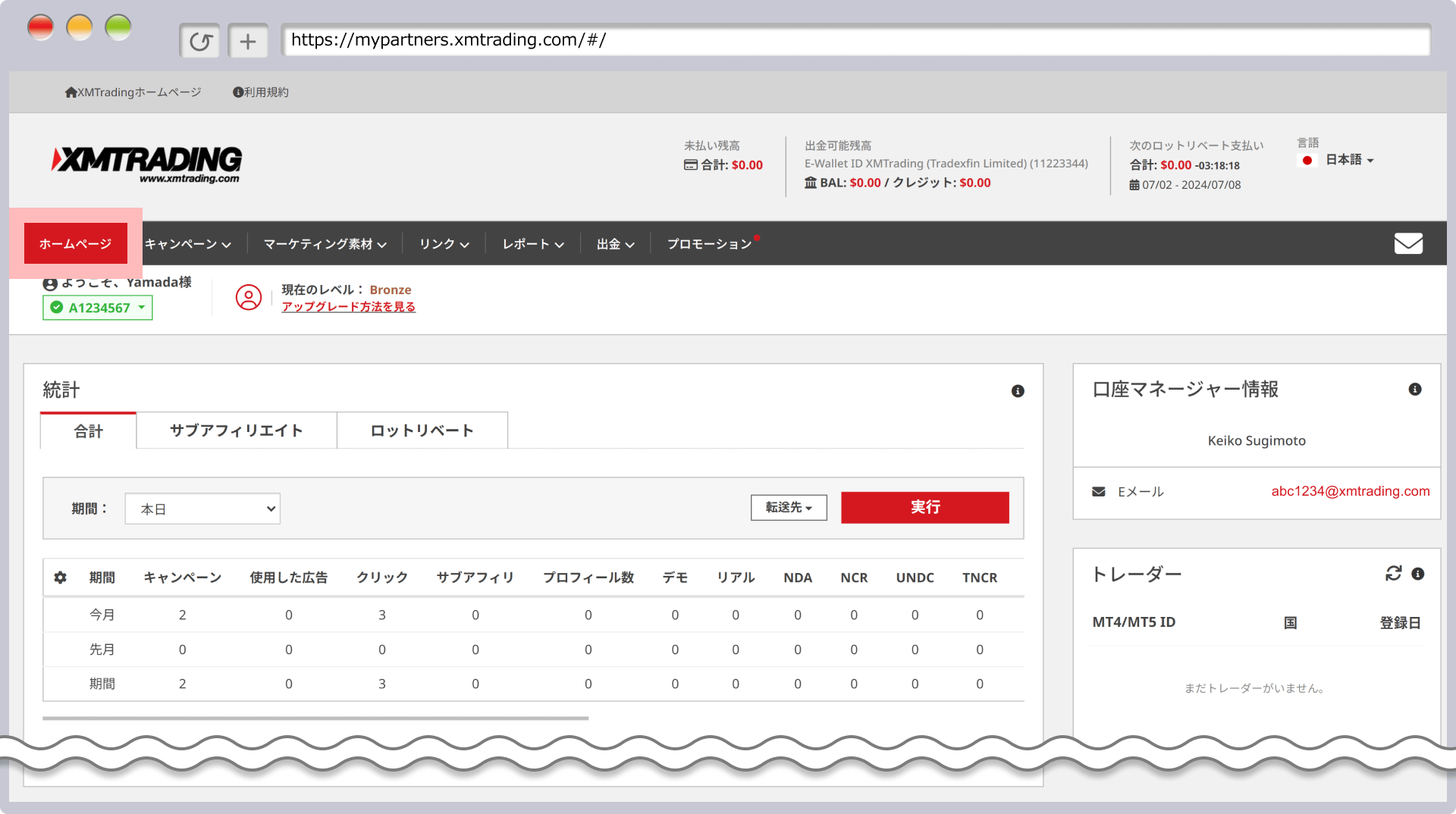1456x814 pixels.
Task: Open the mail envelope icon in navbar
Action: 1408,243
